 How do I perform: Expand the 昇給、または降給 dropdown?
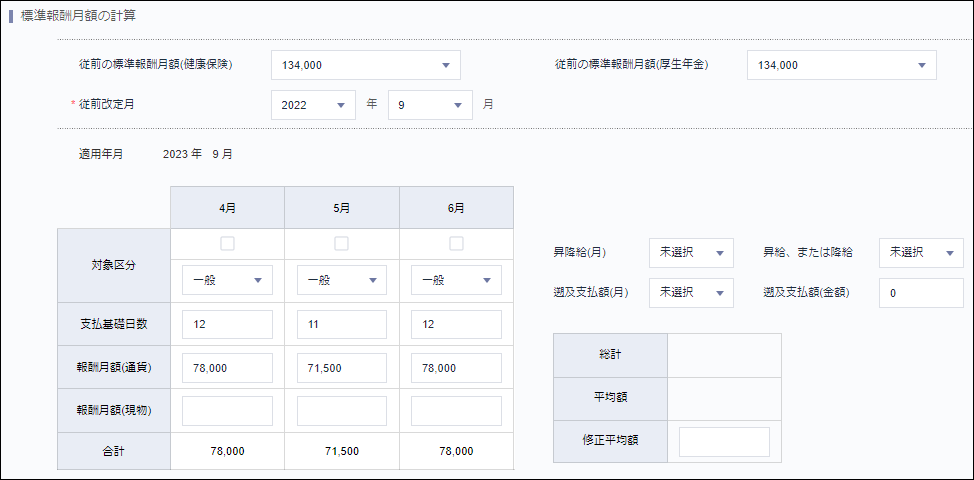[920, 253]
